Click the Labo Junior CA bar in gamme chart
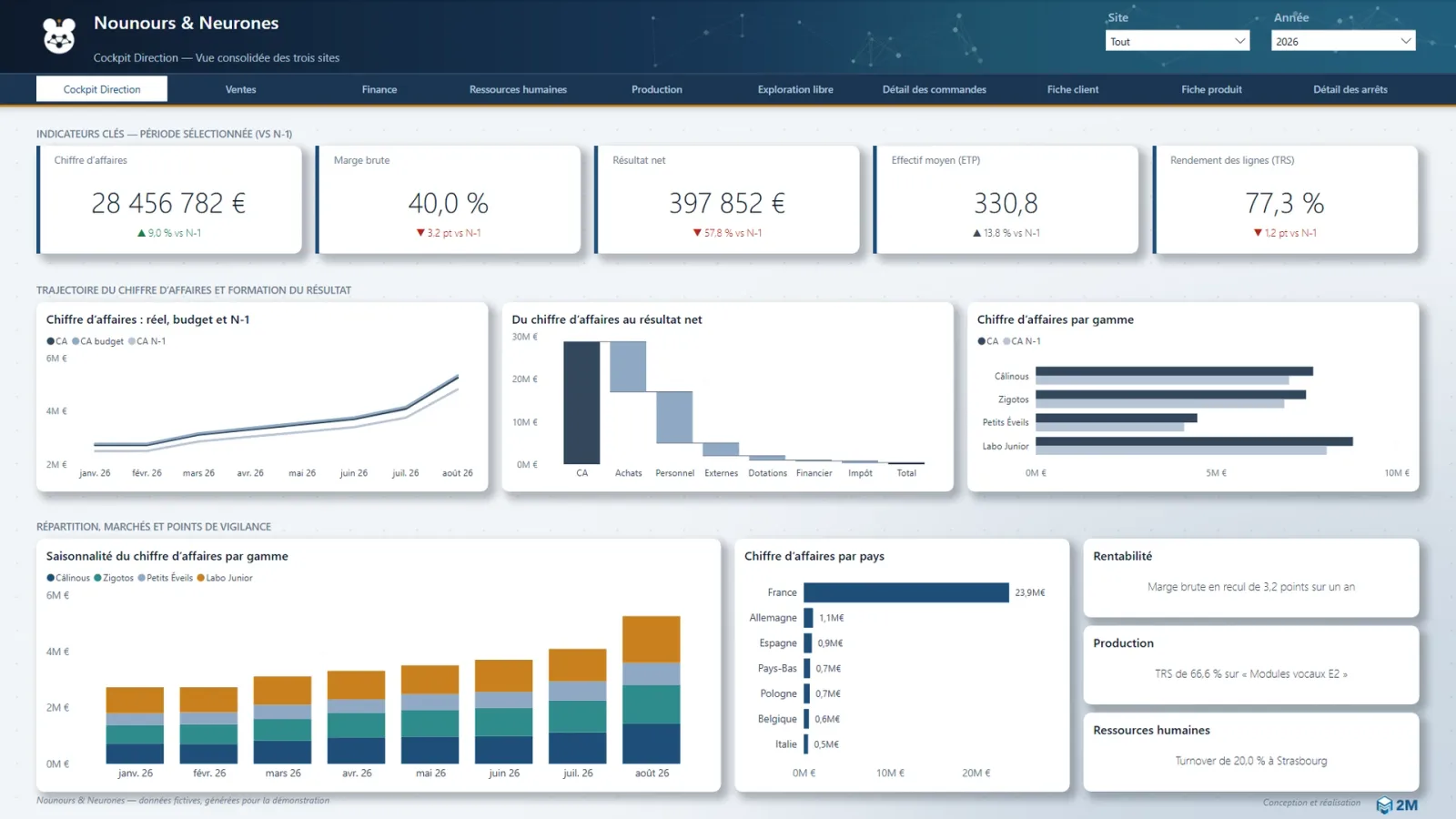This screenshot has width=1456, height=819. pyautogui.click(x=1194, y=441)
